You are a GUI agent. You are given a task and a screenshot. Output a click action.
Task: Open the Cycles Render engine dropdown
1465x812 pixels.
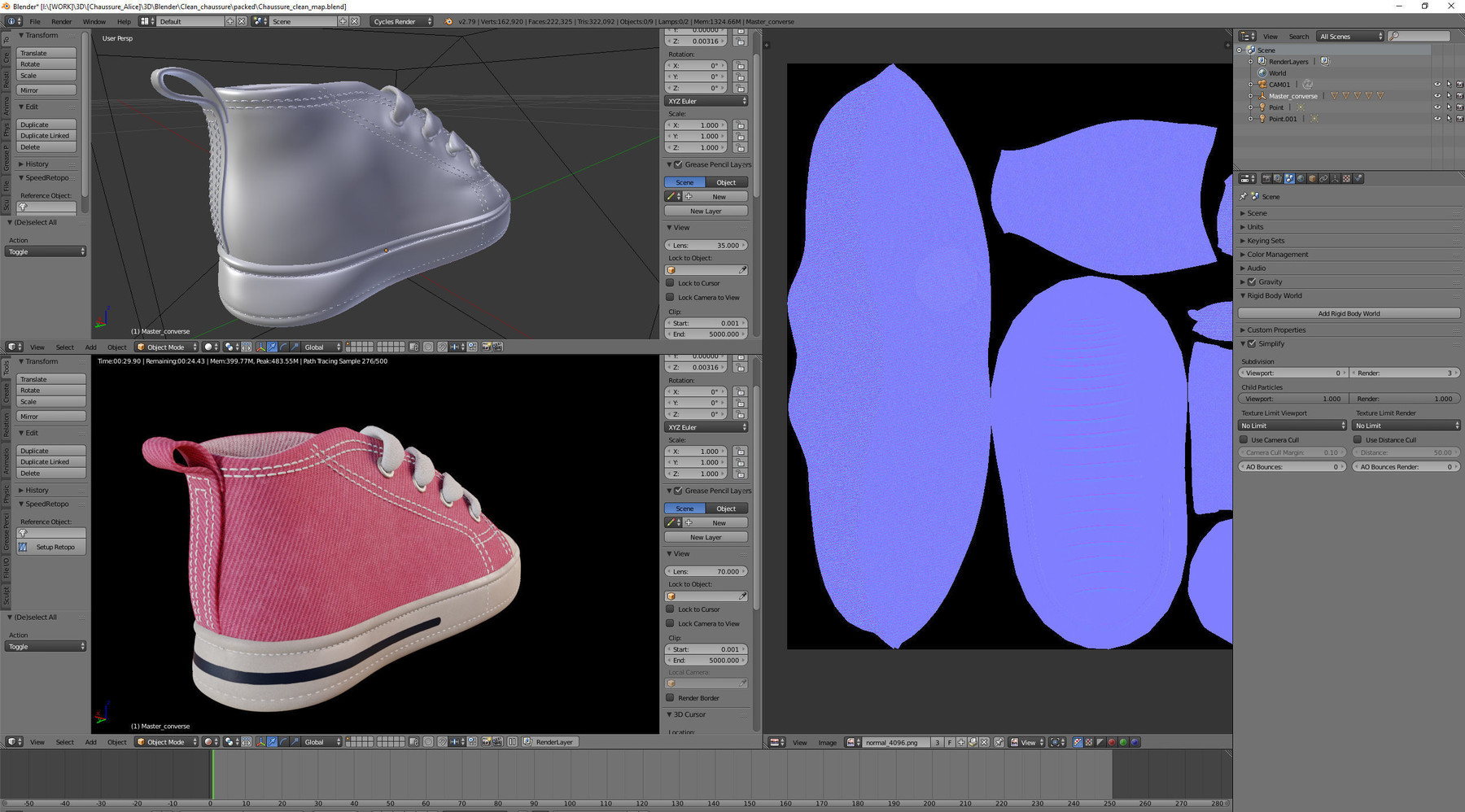[402, 21]
